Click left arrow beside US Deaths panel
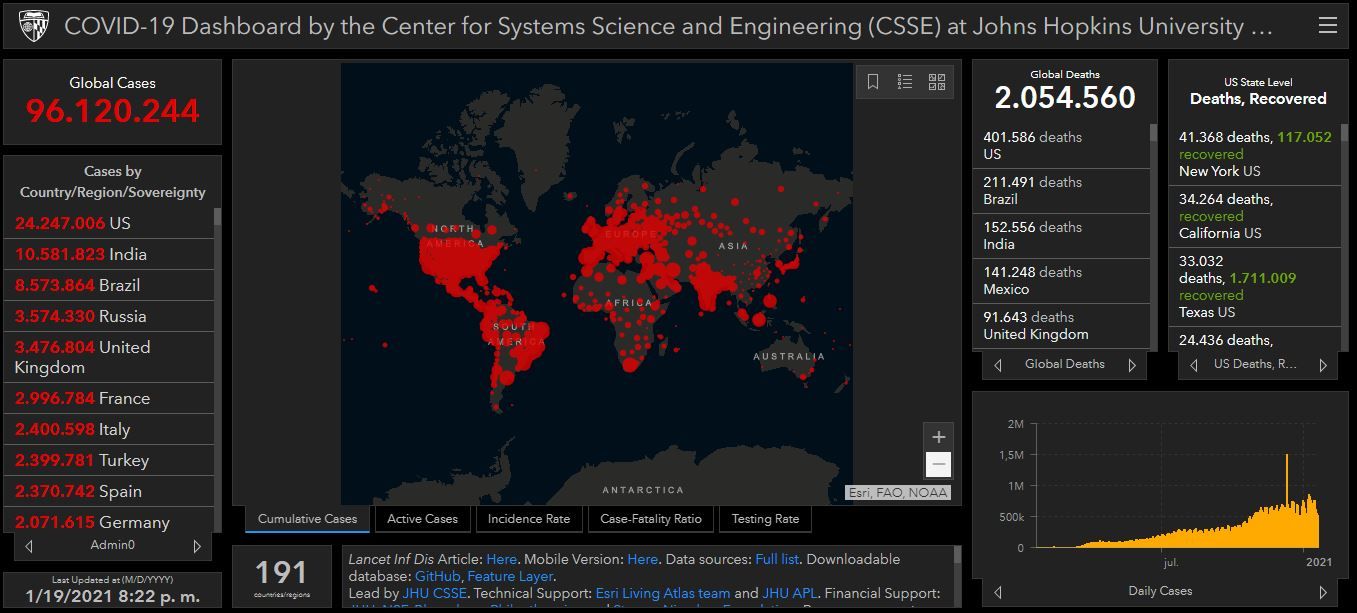The image size is (1357, 613). (1193, 365)
